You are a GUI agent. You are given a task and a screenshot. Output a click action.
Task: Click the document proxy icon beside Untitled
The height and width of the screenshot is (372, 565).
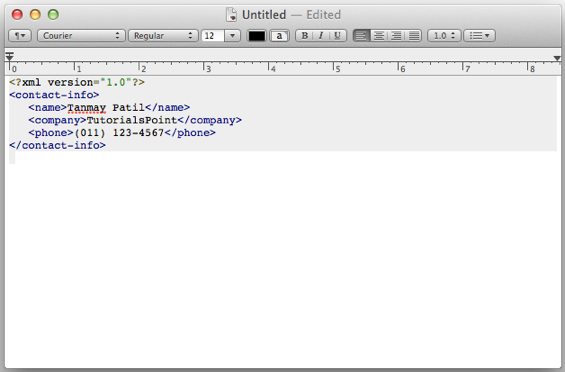coord(231,15)
